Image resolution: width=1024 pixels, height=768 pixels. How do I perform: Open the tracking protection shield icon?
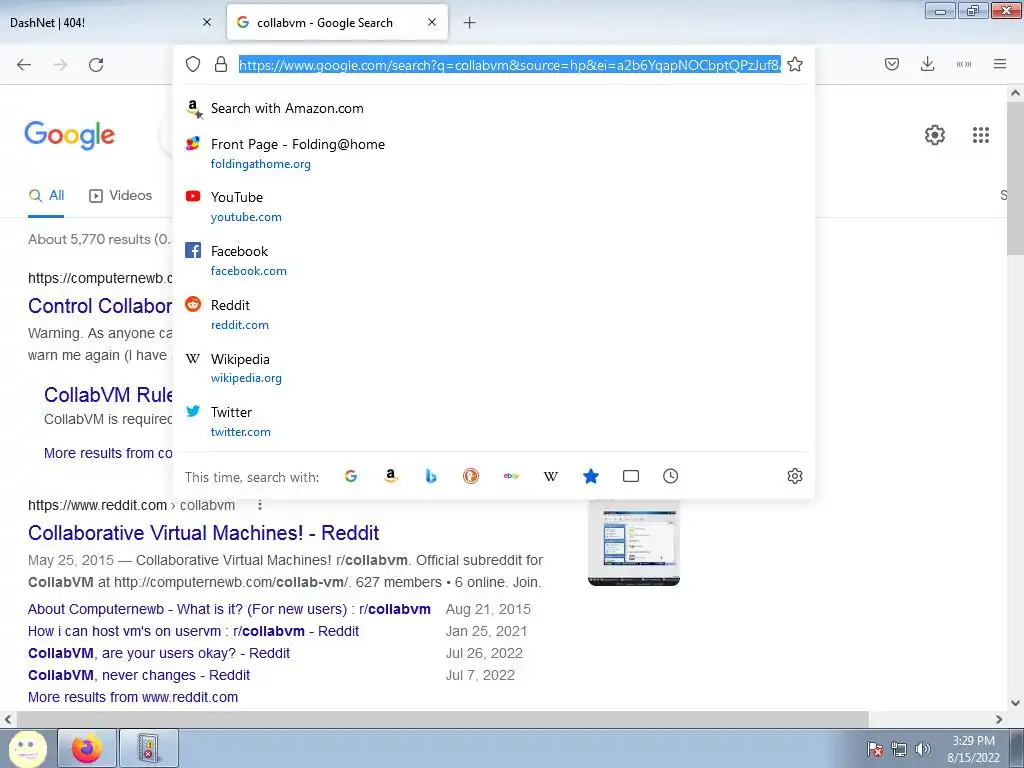193,64
